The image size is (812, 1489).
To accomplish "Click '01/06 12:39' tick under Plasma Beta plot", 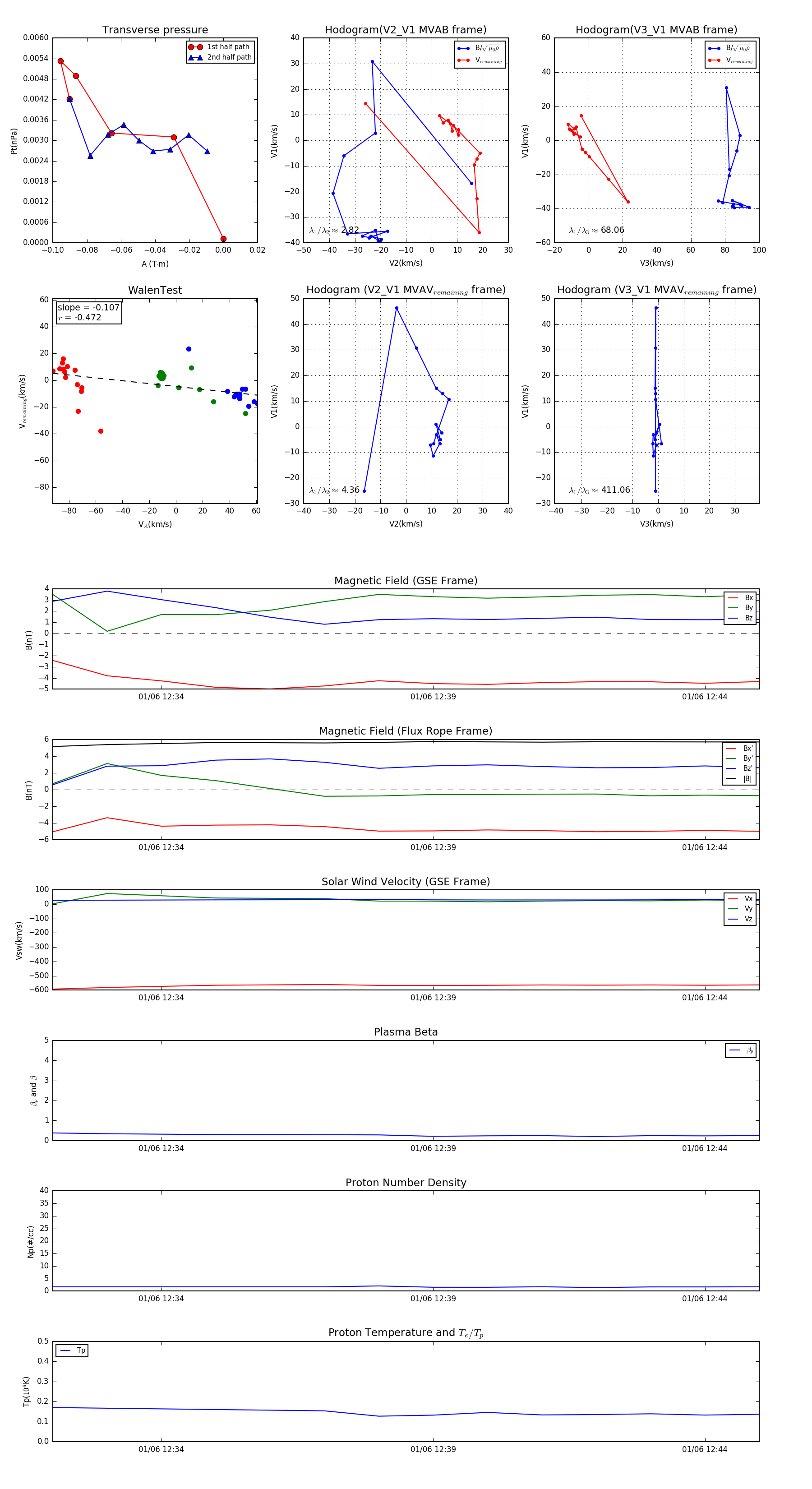I will click(x=433, y=1148).
